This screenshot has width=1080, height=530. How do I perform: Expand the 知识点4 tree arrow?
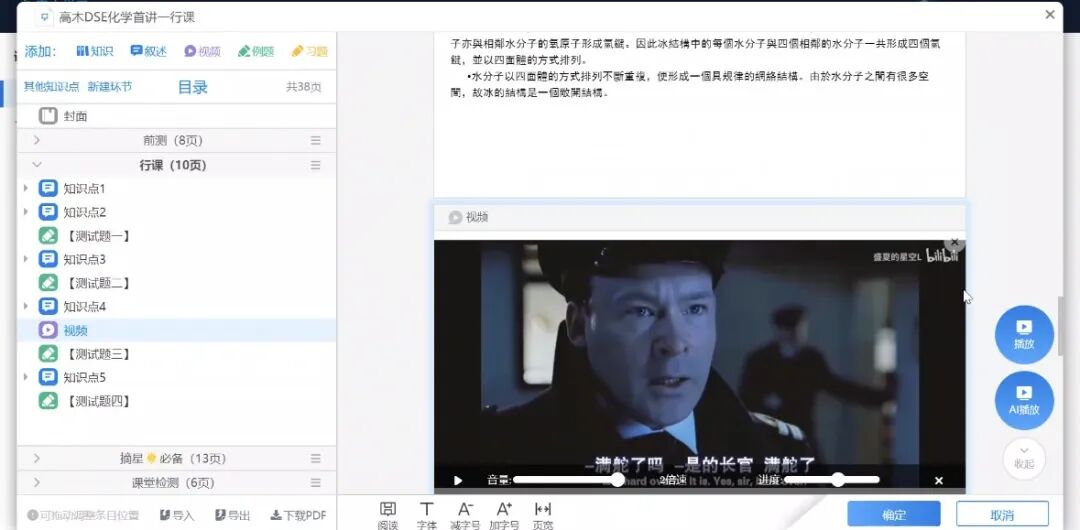tap(26, 306)
